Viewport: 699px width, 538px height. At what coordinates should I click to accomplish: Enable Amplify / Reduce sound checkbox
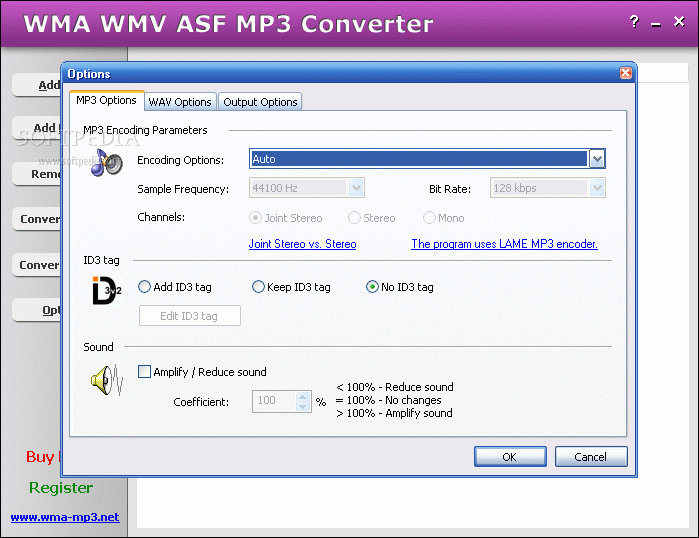coord(144,371)
